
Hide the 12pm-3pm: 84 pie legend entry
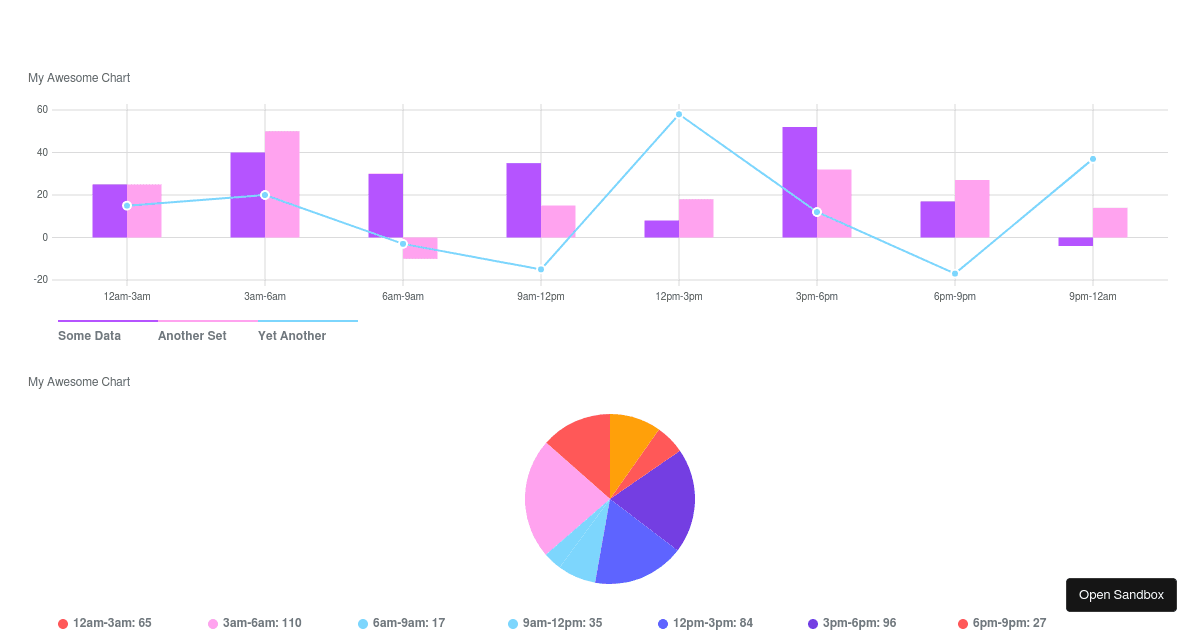click(x=713, y=622)
